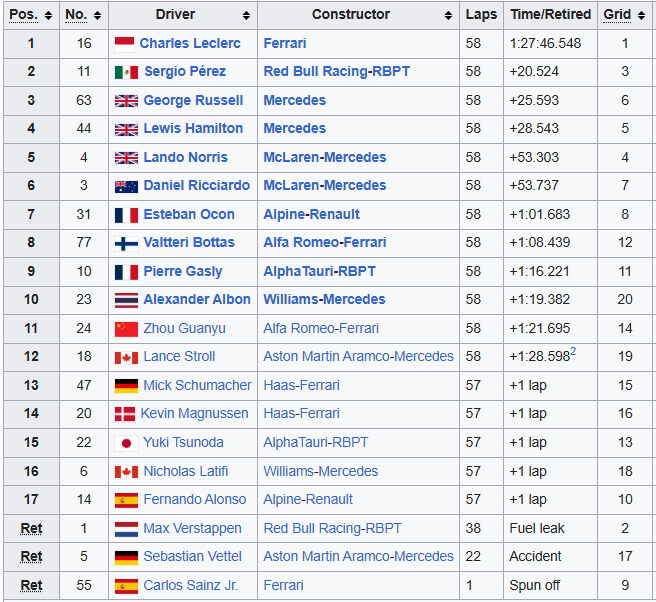Click the Australian flag beside Daniel Ricciardo
The height and width of the screenshot is (602, 656).
[x=126, y=187]
